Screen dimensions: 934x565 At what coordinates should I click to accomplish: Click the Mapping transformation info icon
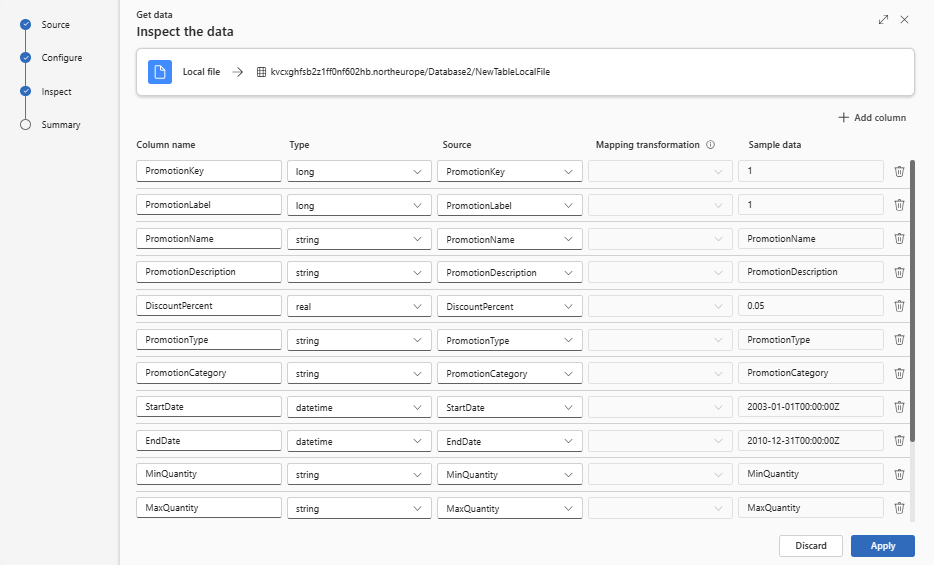click(x=710, y=145)
